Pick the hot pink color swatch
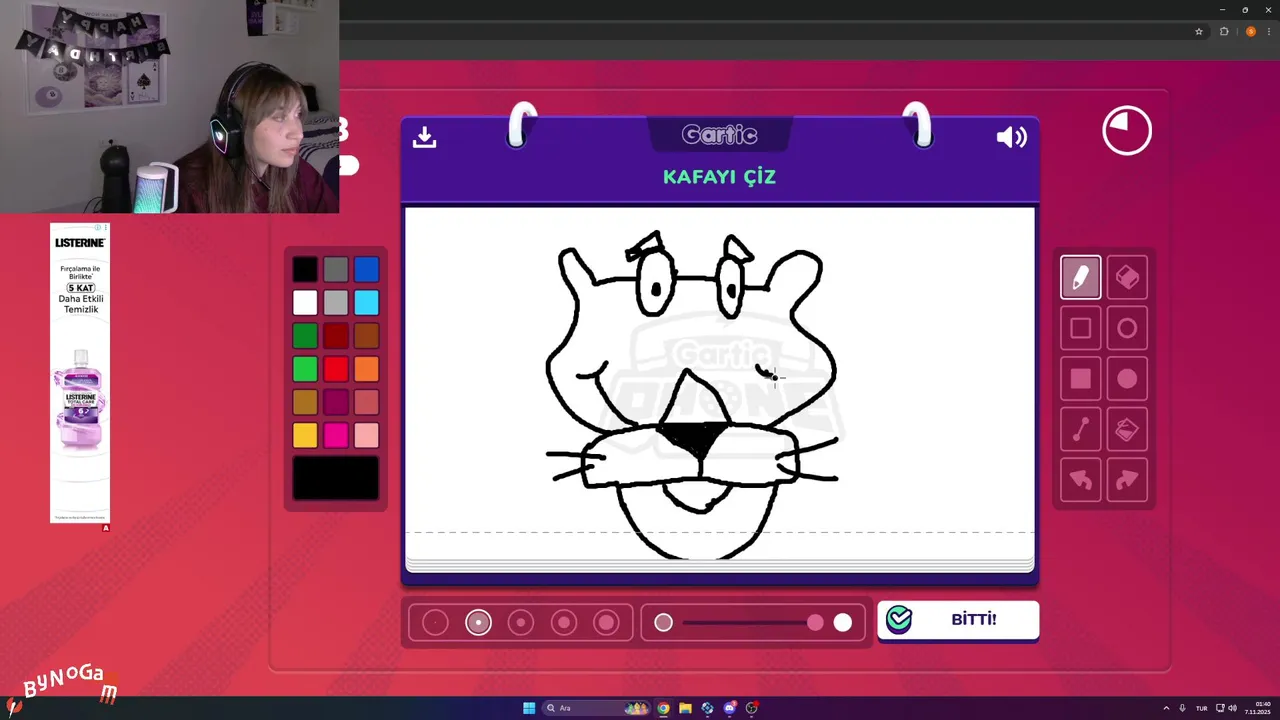Viewport: 1280px width, 720px height. pyautogui.click(x=336, y=435)
